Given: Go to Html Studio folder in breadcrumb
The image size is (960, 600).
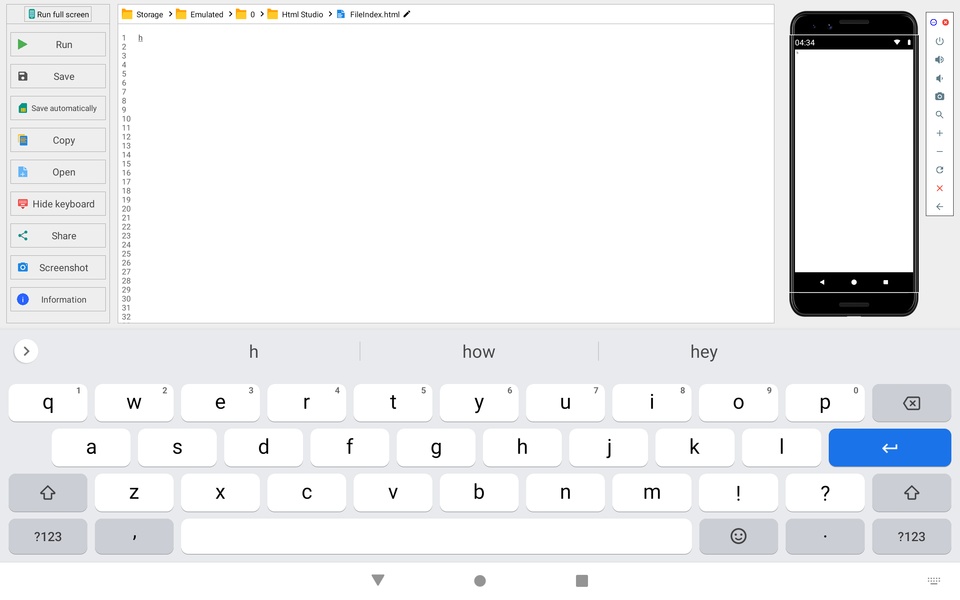Looking at the screenshot, I should (x=295, y=14).
